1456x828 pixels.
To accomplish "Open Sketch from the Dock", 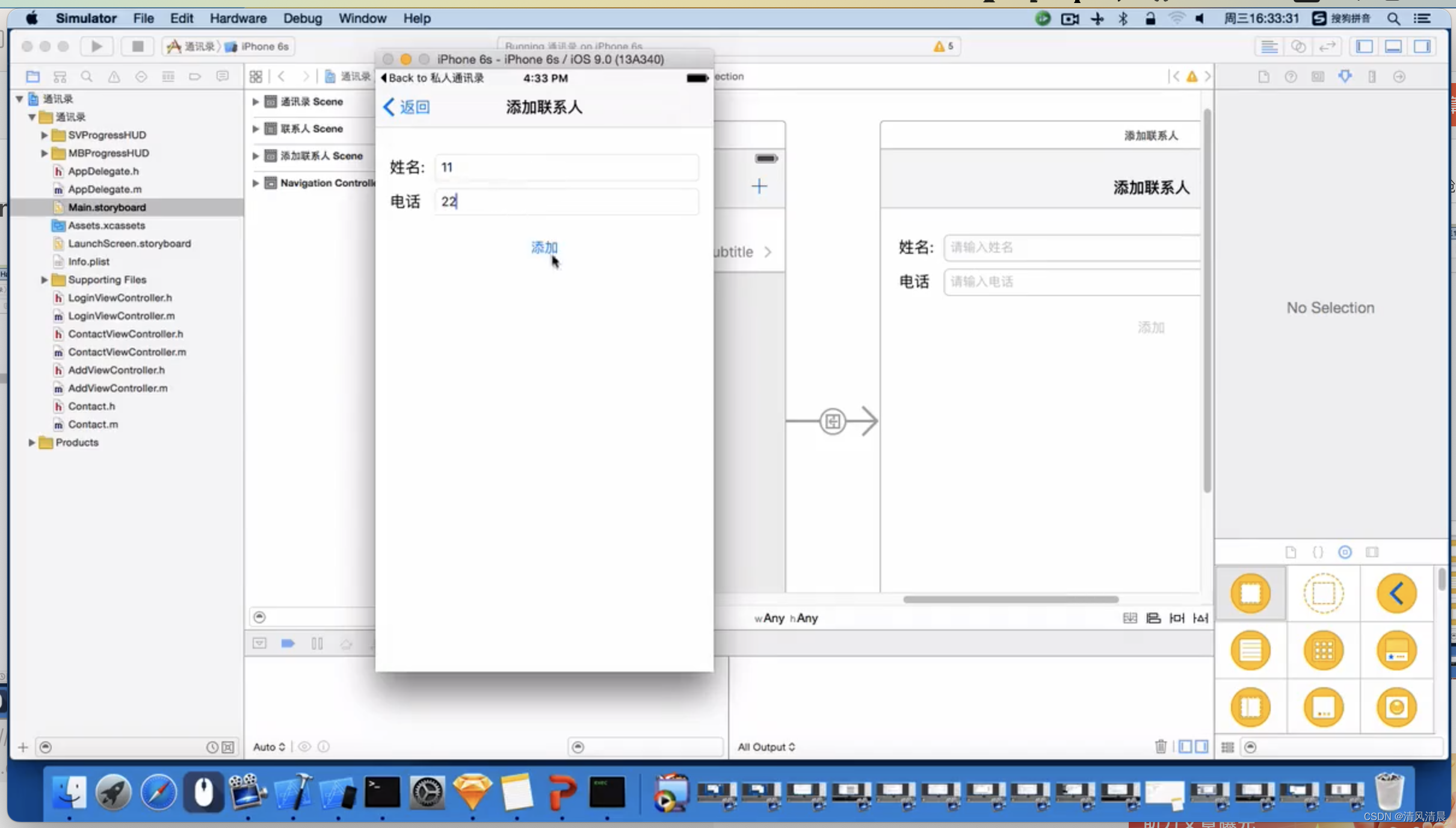I will 472,792.
